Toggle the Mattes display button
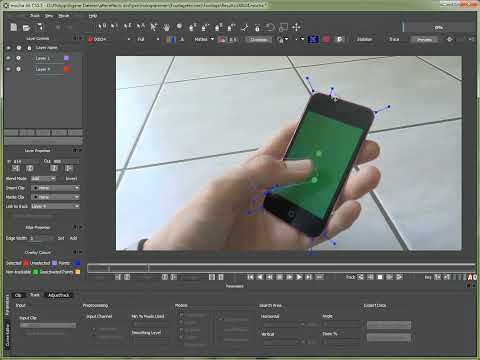Image resolution: width=480 pixels, height=360 pixels. point(201,39)
